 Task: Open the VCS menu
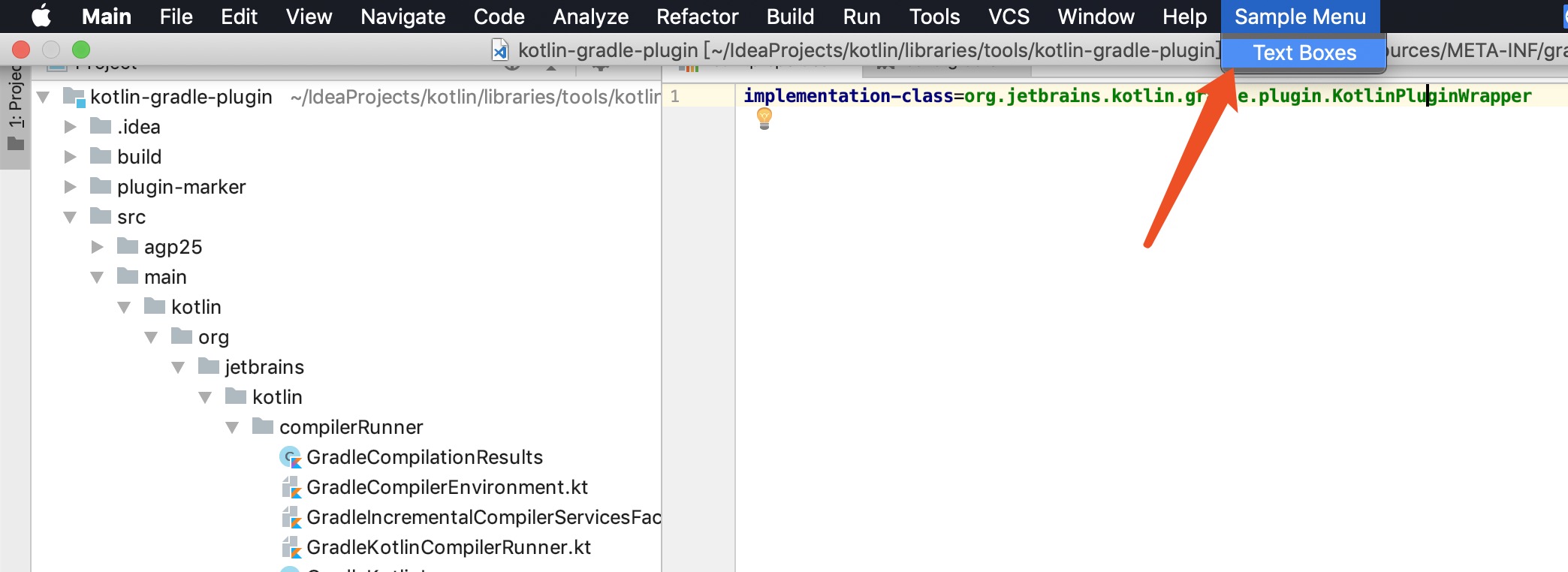1008,17
